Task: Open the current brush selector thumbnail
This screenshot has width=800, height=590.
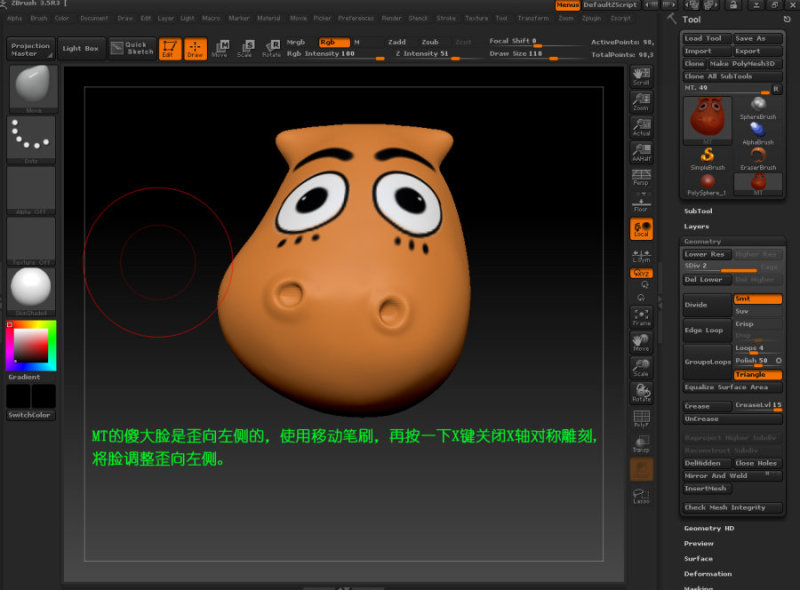Action: (x=33, y=89)
